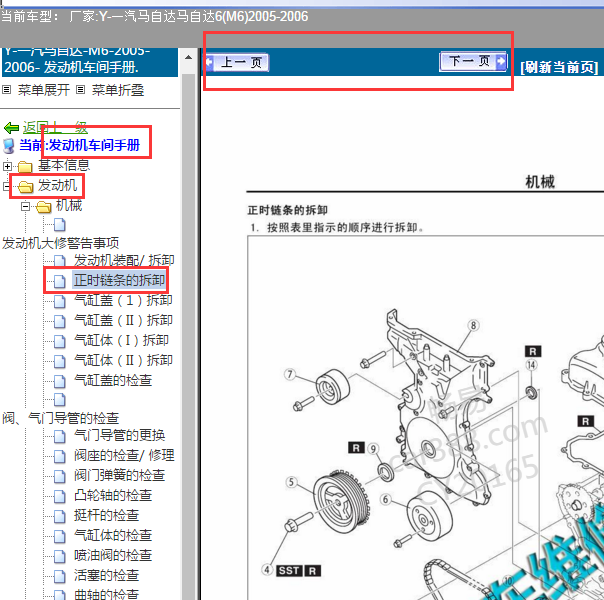Open 气缸体（II）拆卸 page
Screen dimensions: 604x600
coord(123,360)
